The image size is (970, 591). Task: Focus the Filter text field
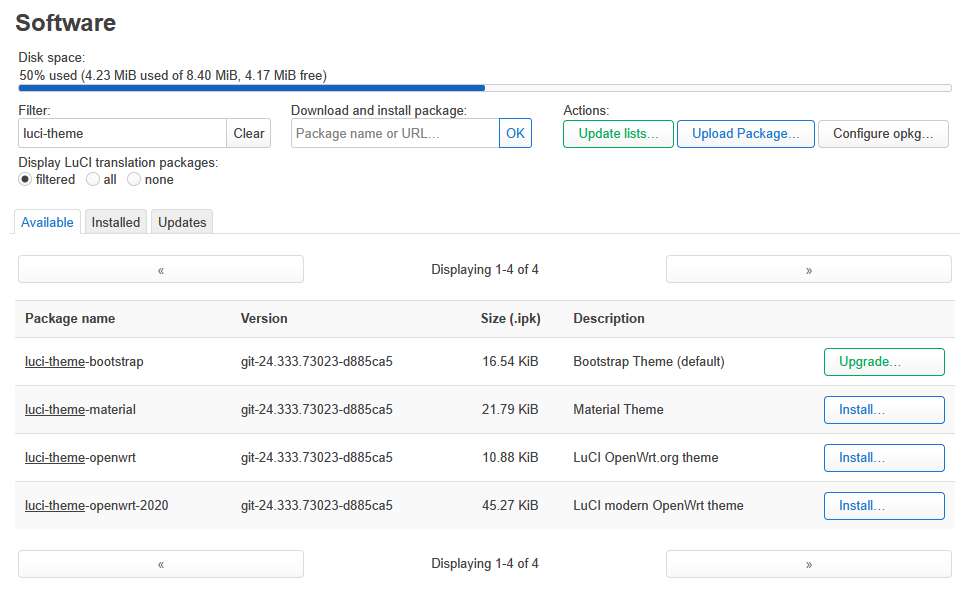click(x=123, y=134)
